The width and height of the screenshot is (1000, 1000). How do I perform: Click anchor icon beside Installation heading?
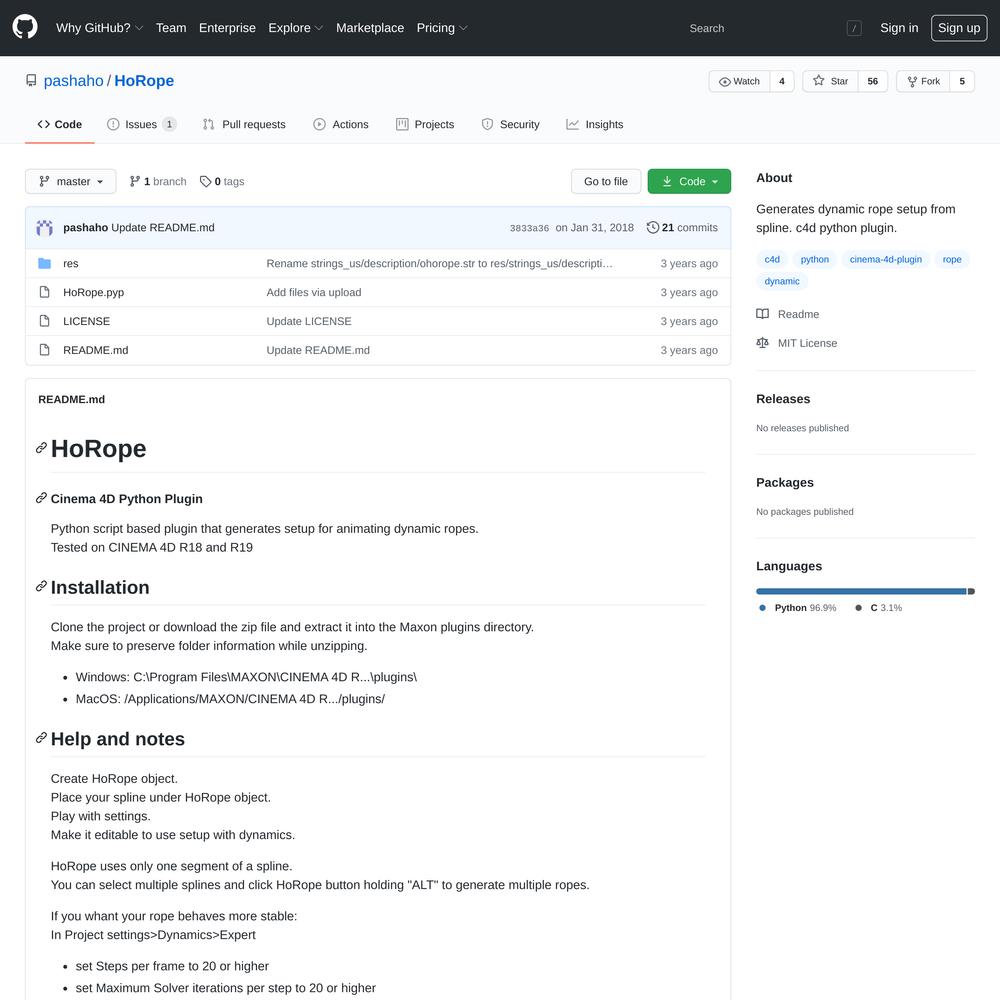[41, 586]
